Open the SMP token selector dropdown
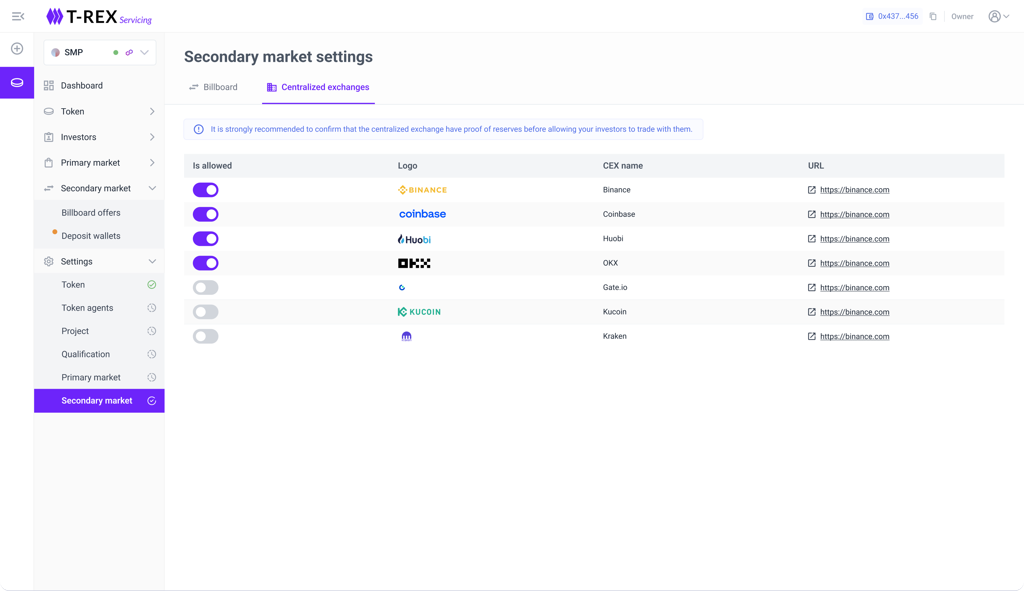1024x591 pixels. click(144, 52)
